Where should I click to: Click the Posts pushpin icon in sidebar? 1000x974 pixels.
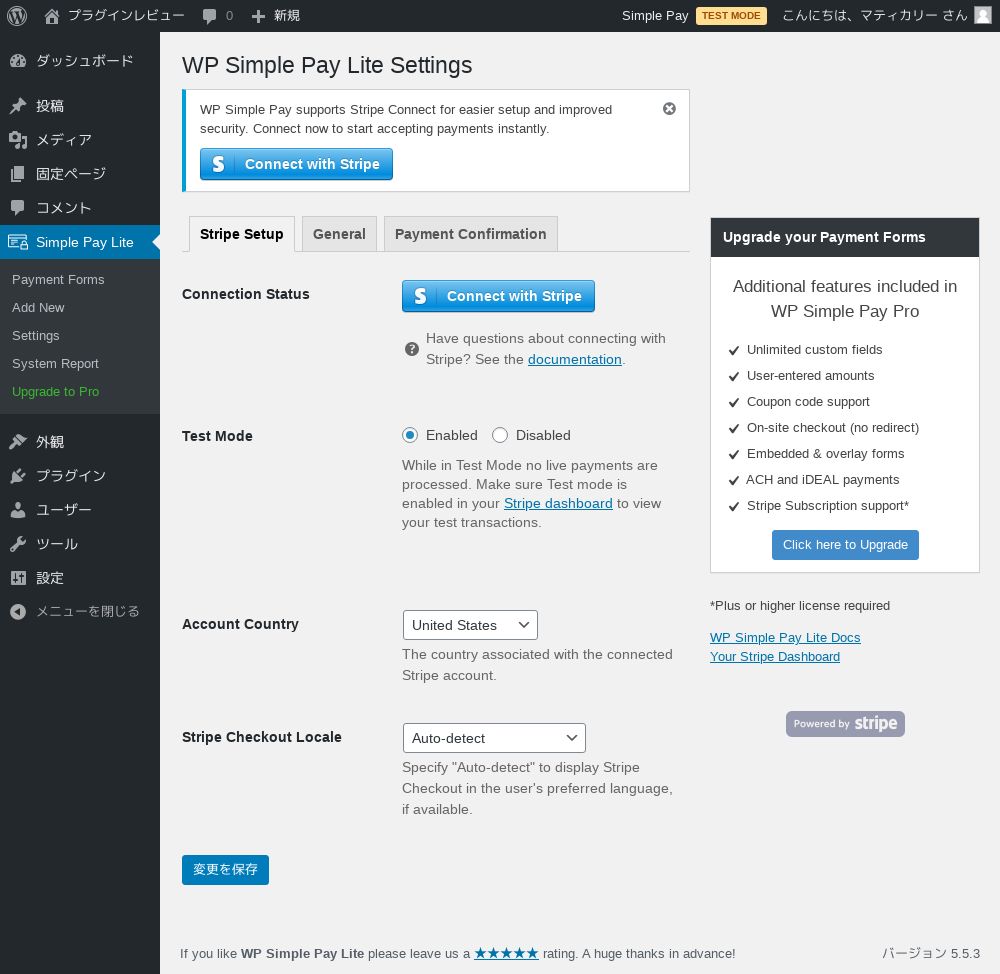coord(18,106)
